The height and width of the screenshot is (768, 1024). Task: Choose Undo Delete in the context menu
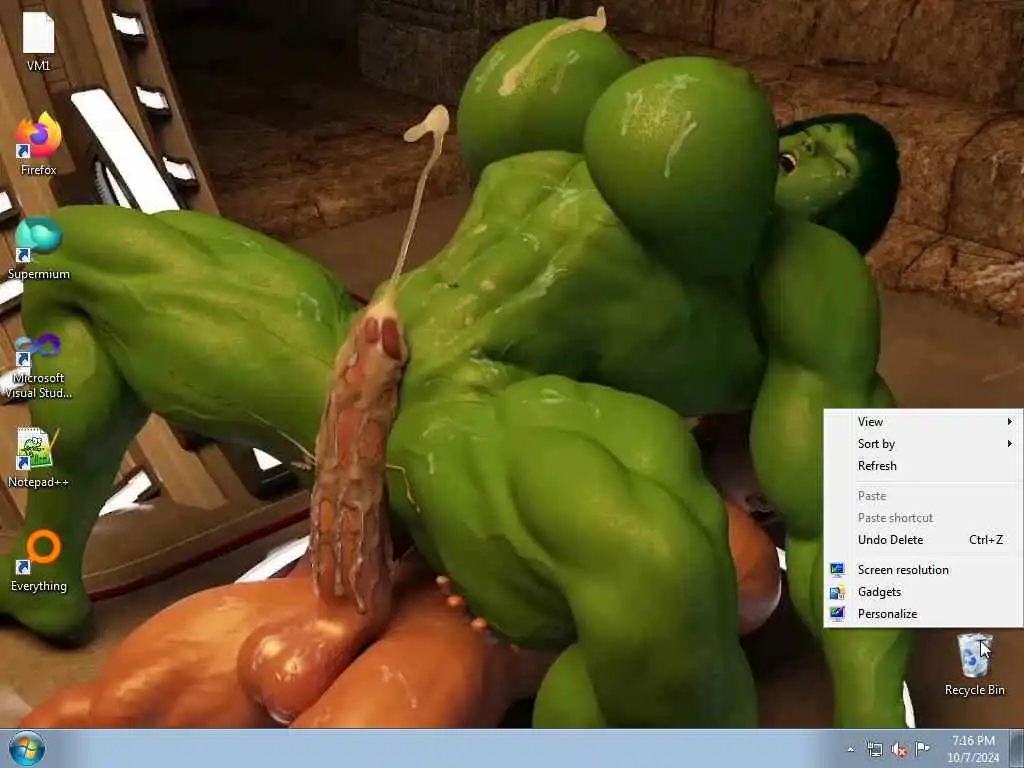pos(923,540)
